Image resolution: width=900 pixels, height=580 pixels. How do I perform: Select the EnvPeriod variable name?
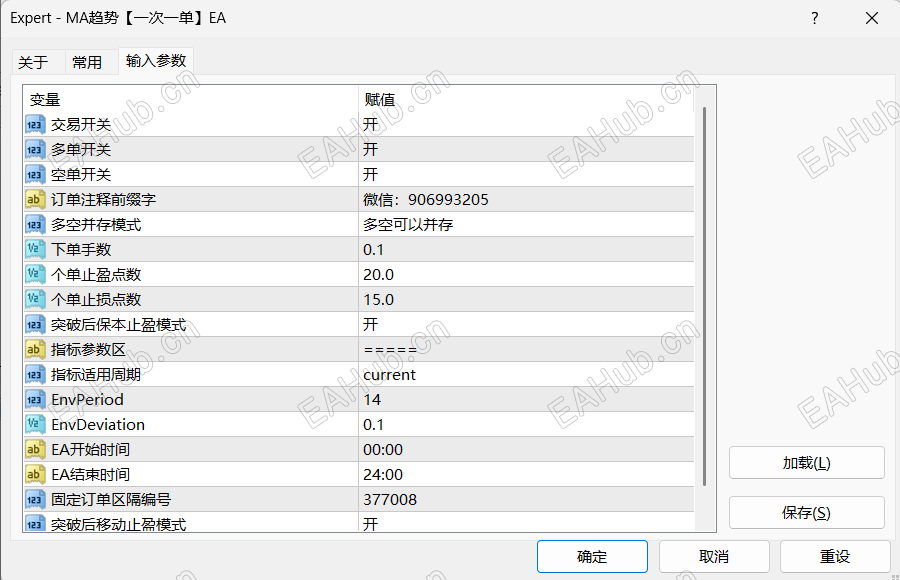(x=87, y=399)
